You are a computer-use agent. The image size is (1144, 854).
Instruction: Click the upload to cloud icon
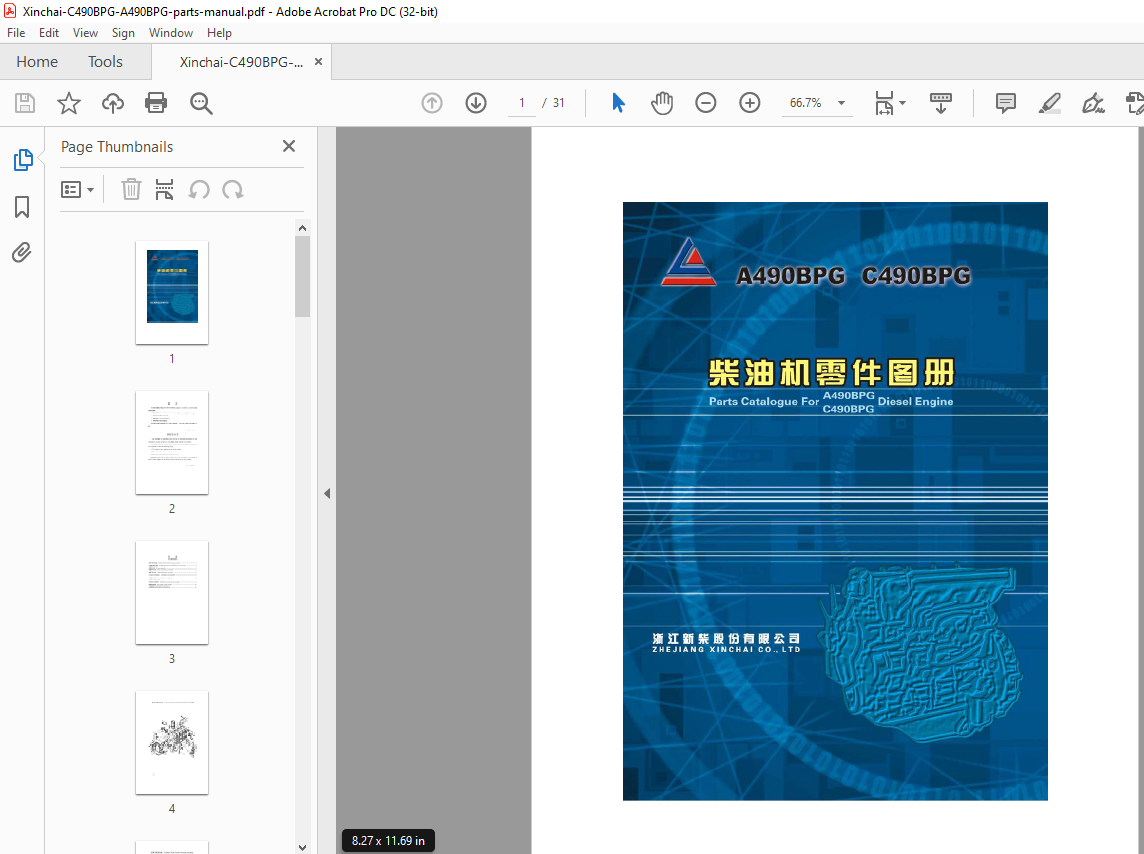tap(112, 103)
